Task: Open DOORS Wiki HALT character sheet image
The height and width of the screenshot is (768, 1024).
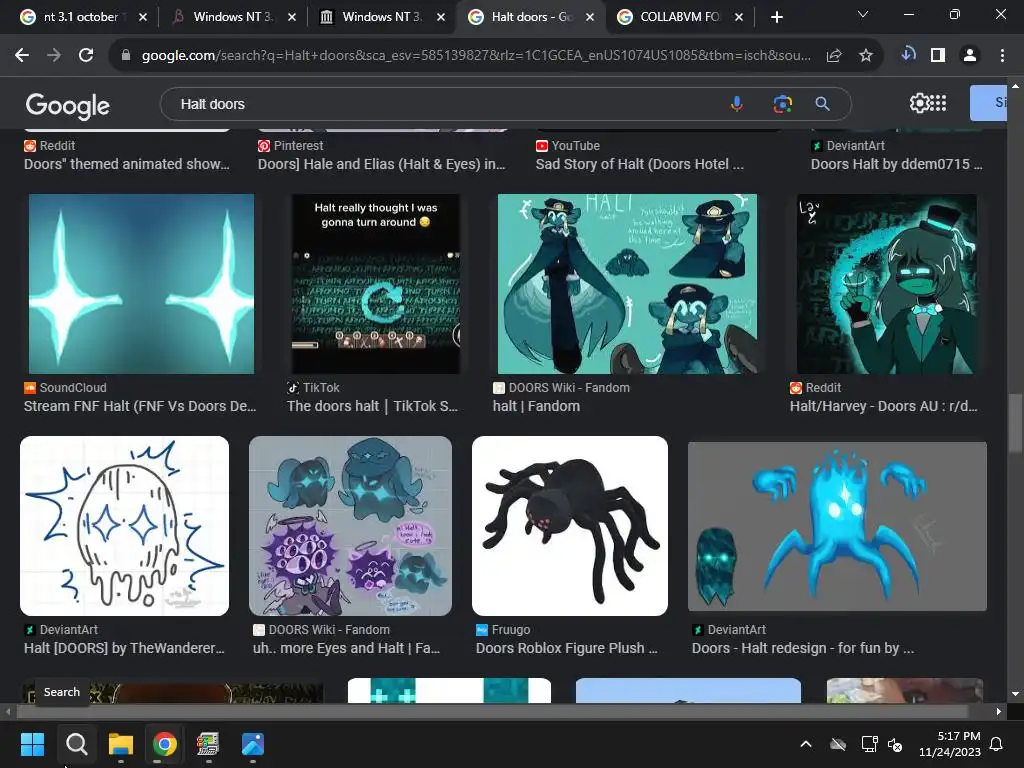Action: point(627,283)
